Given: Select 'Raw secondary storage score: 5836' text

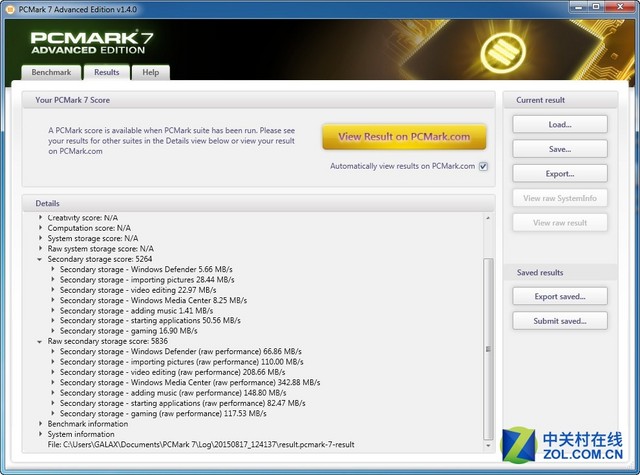Looking at the screenshot, I should 107,341.
